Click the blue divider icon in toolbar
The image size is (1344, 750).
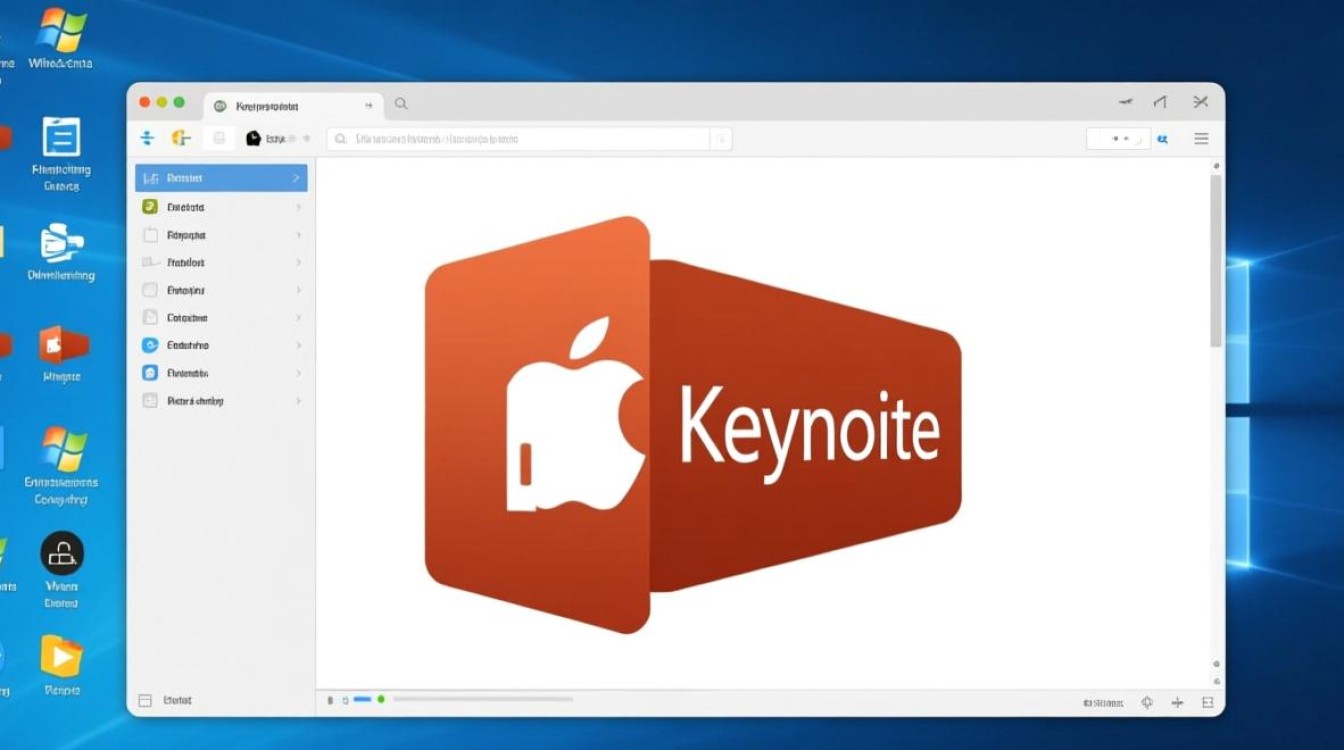(147, 139)
